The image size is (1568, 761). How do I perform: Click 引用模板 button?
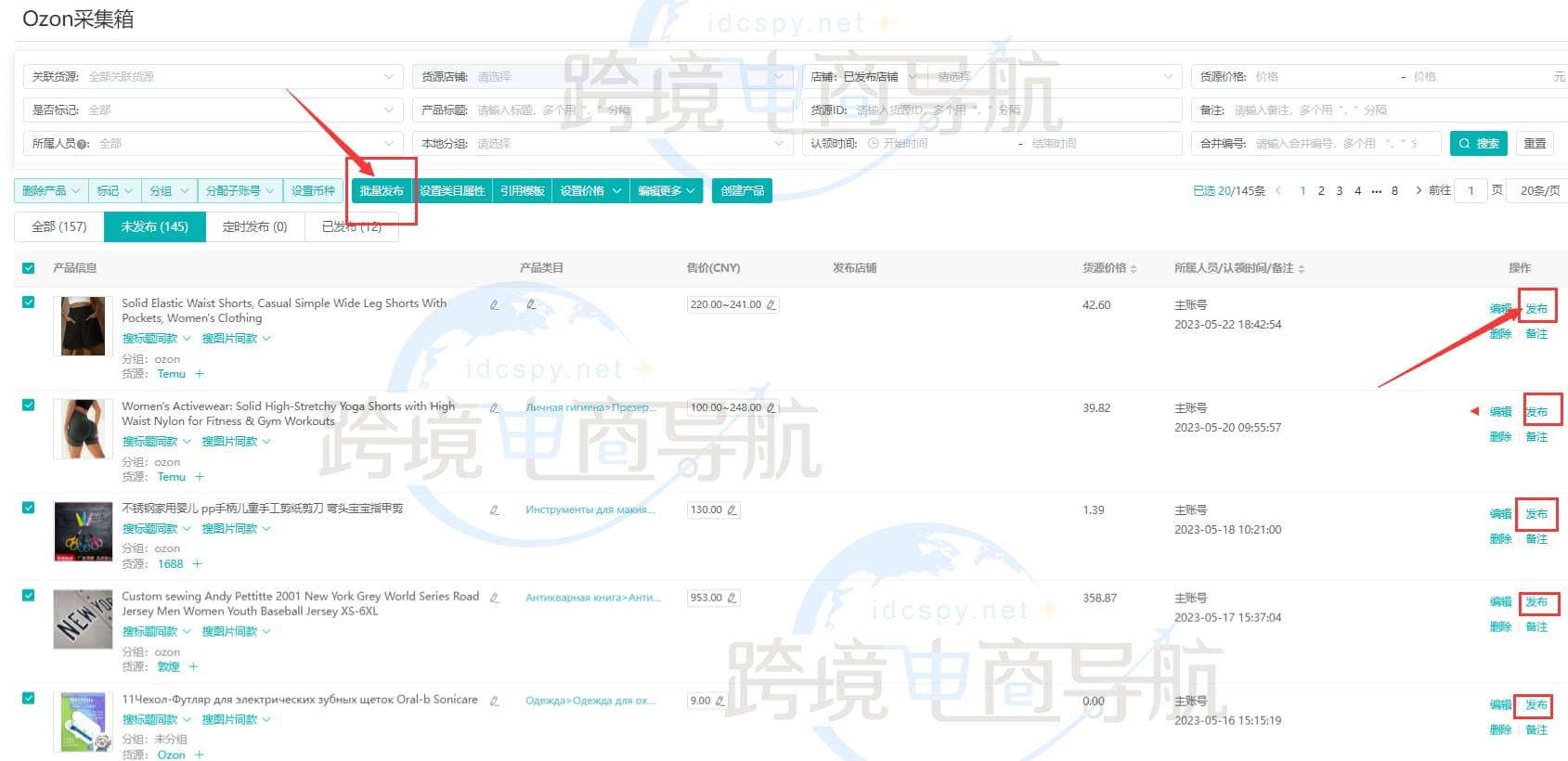point(523,191)
